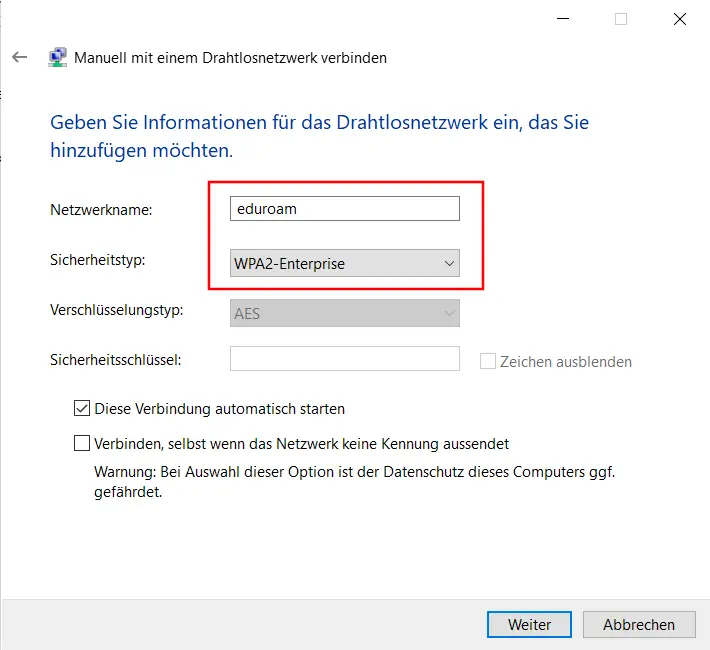This screenshot has height=650, width=710.
Task: Close the wireless network dialog window
Action: click(680, 19)
